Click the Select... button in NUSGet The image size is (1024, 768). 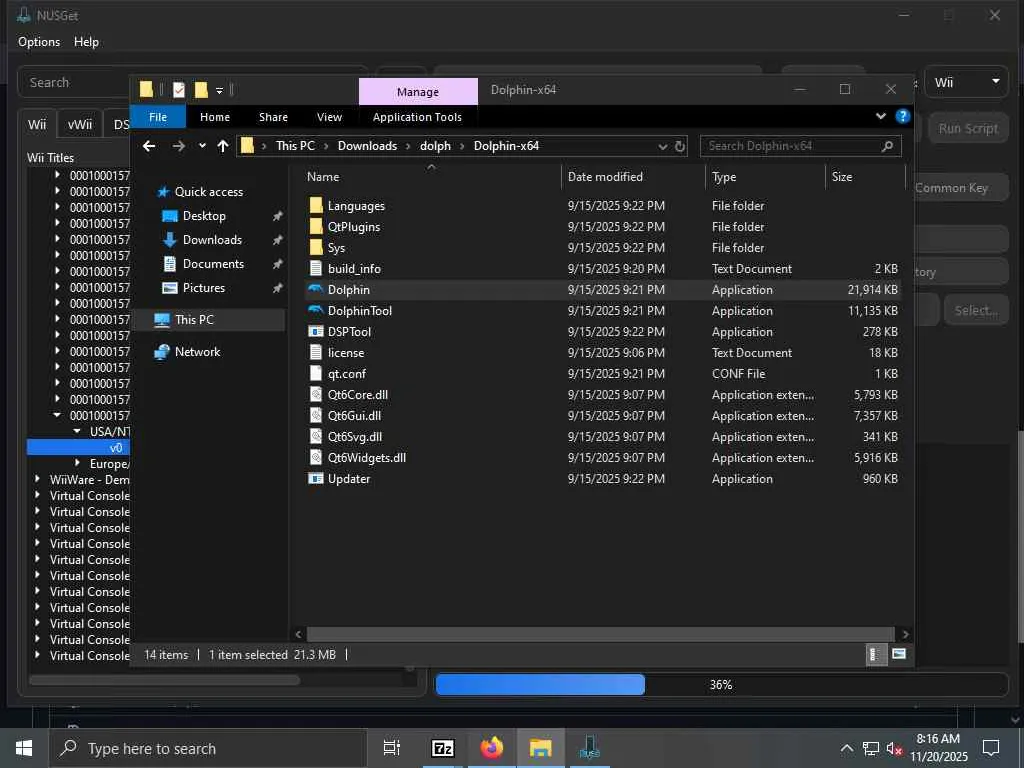coord(976,310)
